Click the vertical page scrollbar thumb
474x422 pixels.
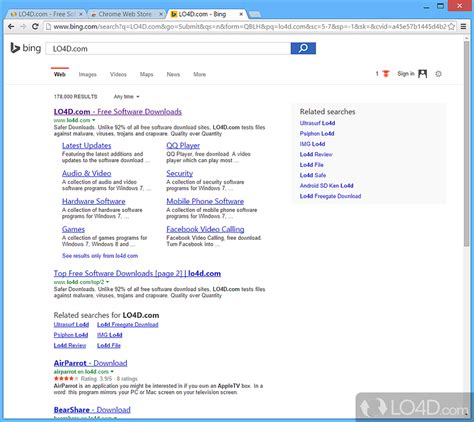click(x=467, y=143)
